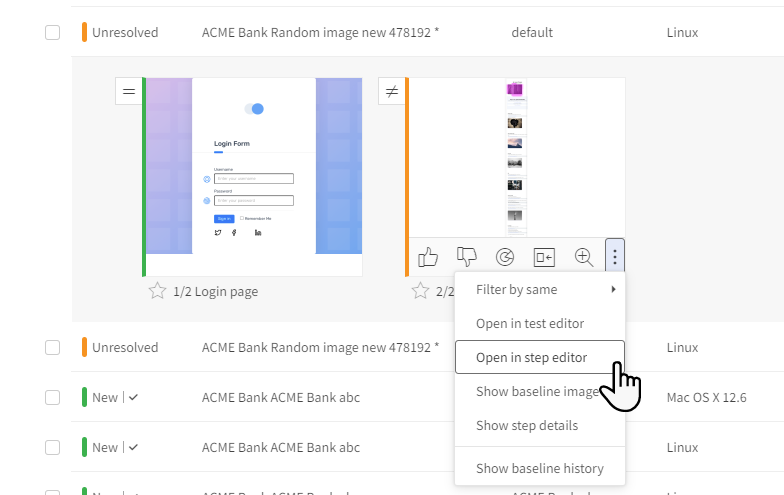Select Show step details
The width and height of the screenshot is (784, 495).
tap(540, 426)
